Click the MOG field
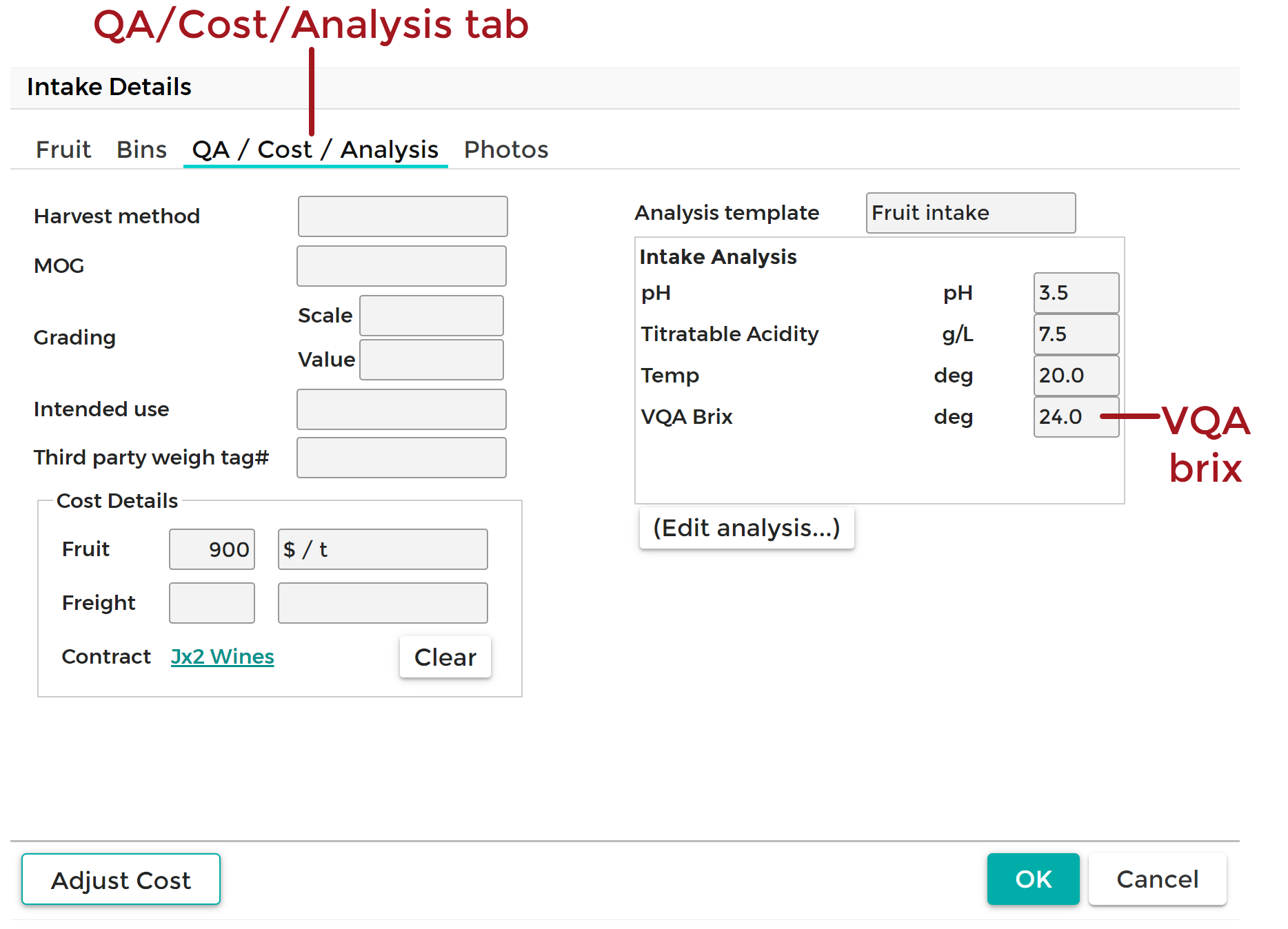The height and width of the screenshot is (929, 1288). (401, 266)
